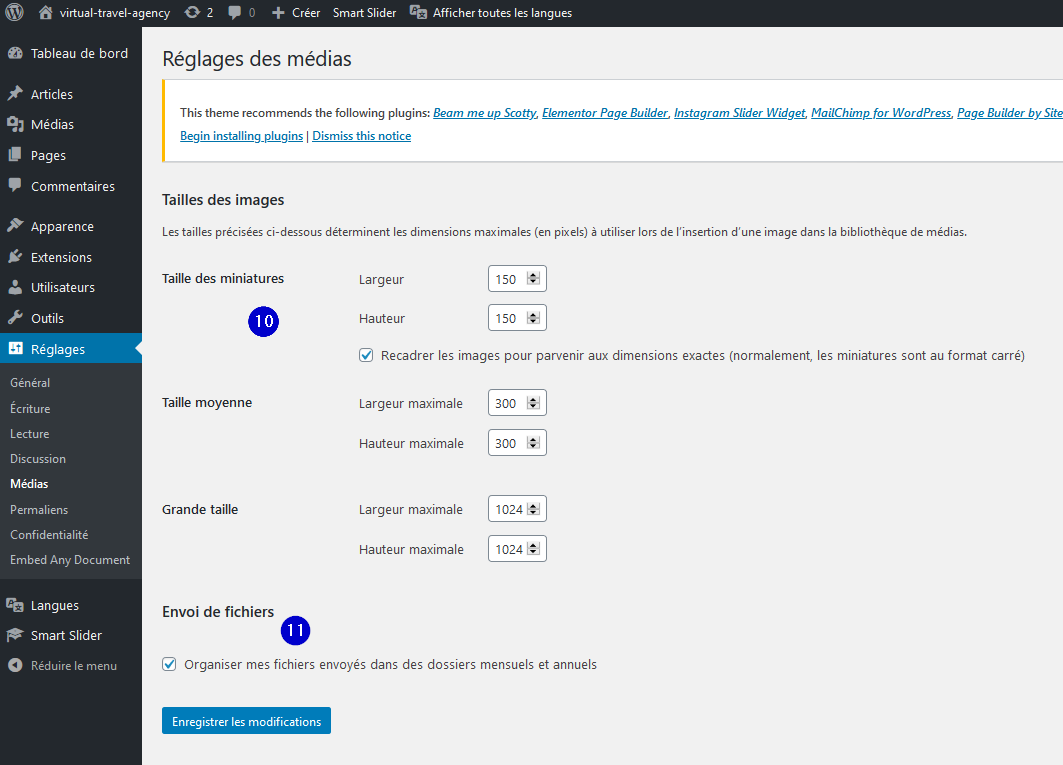The width and height of the screenshot is (1063, 765).
Task: Click Afficher toutes les langues label
Action: [x=502, y=13]
